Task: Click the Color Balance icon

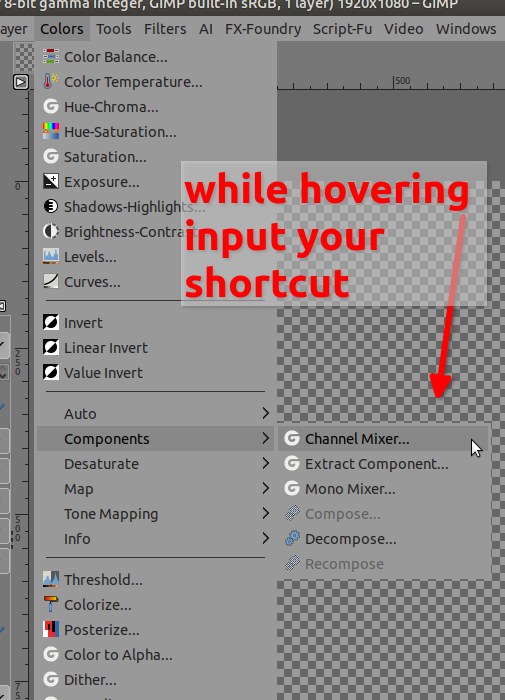Action: tap(51, 57)
